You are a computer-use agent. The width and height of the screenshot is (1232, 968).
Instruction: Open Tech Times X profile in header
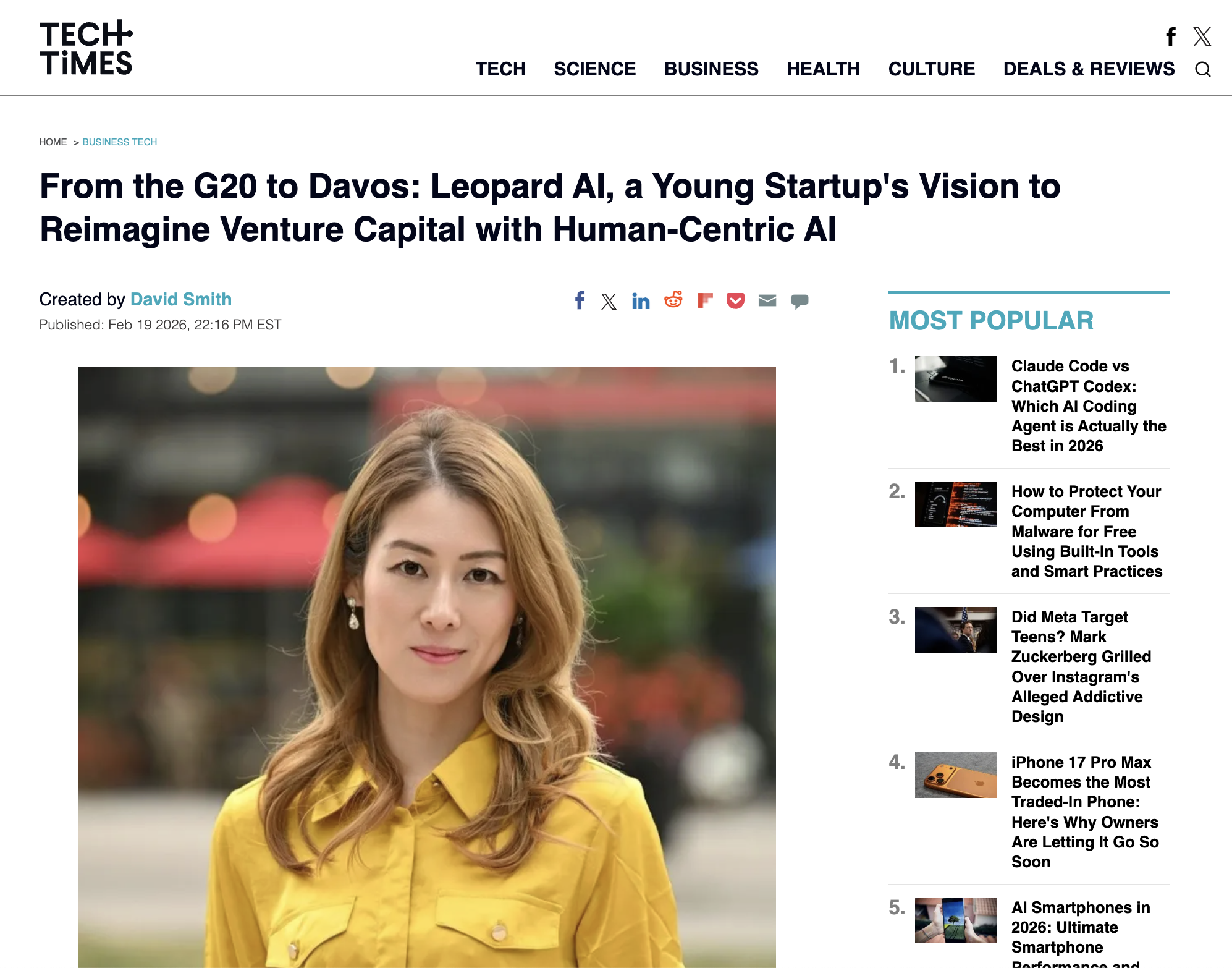[1202, 37]
